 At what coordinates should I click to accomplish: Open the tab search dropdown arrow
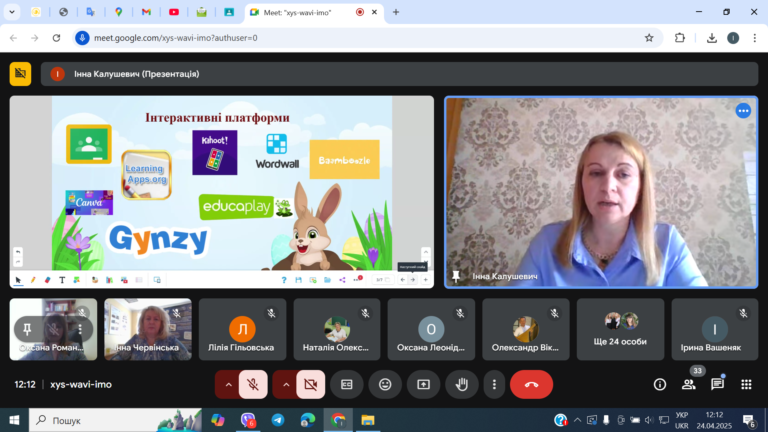tap(12, 12)
